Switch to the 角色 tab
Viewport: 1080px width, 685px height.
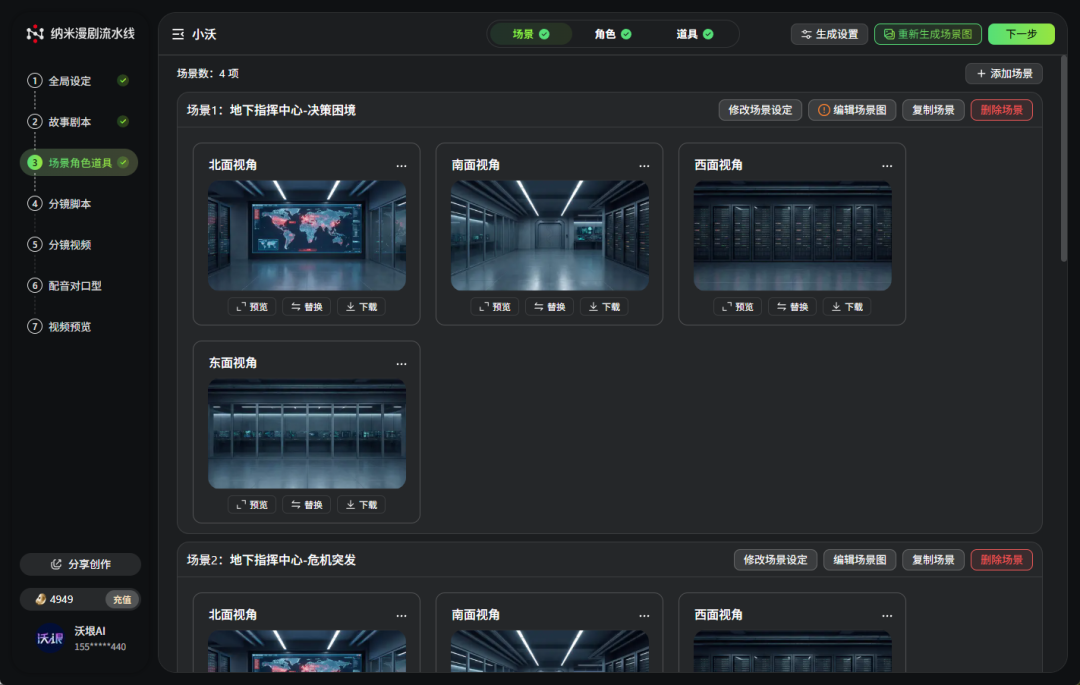tap(612, 34)
